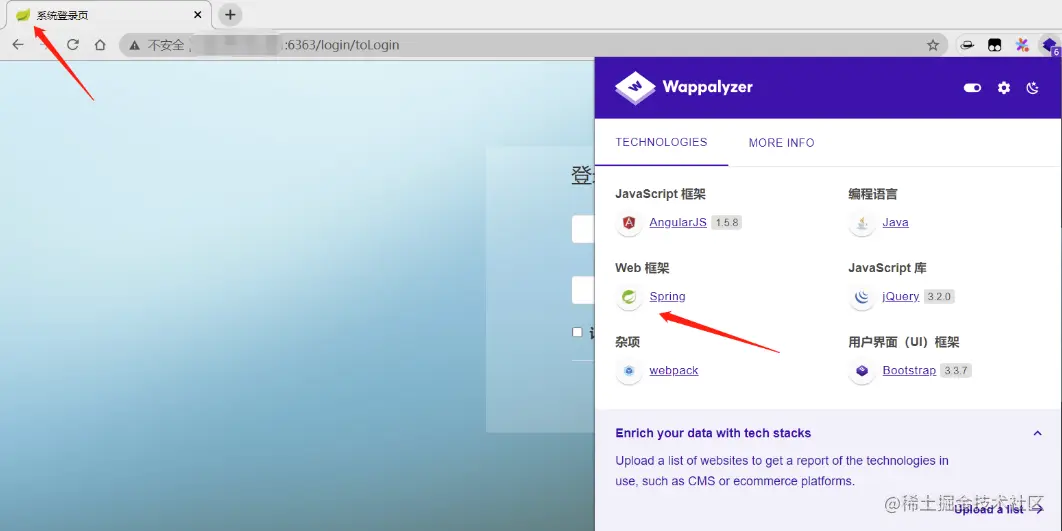
Task: Click the AngularJS 1.5.8 version badge
Action: pyautogui.click(x=726, y=223)
